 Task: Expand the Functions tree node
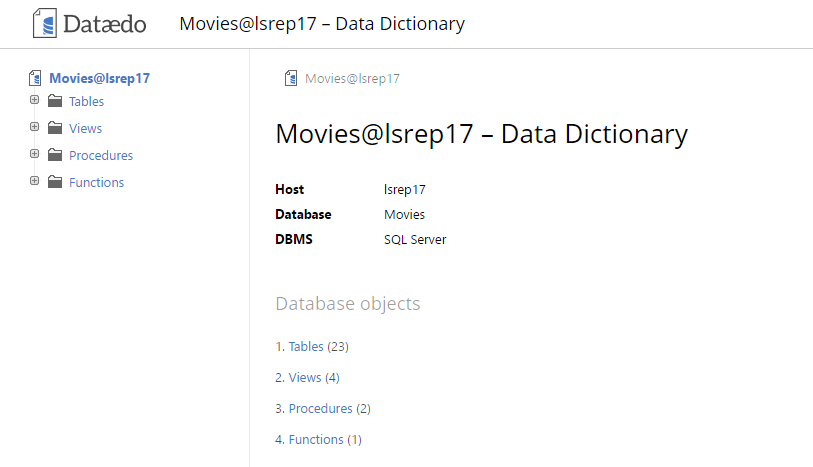34,181
